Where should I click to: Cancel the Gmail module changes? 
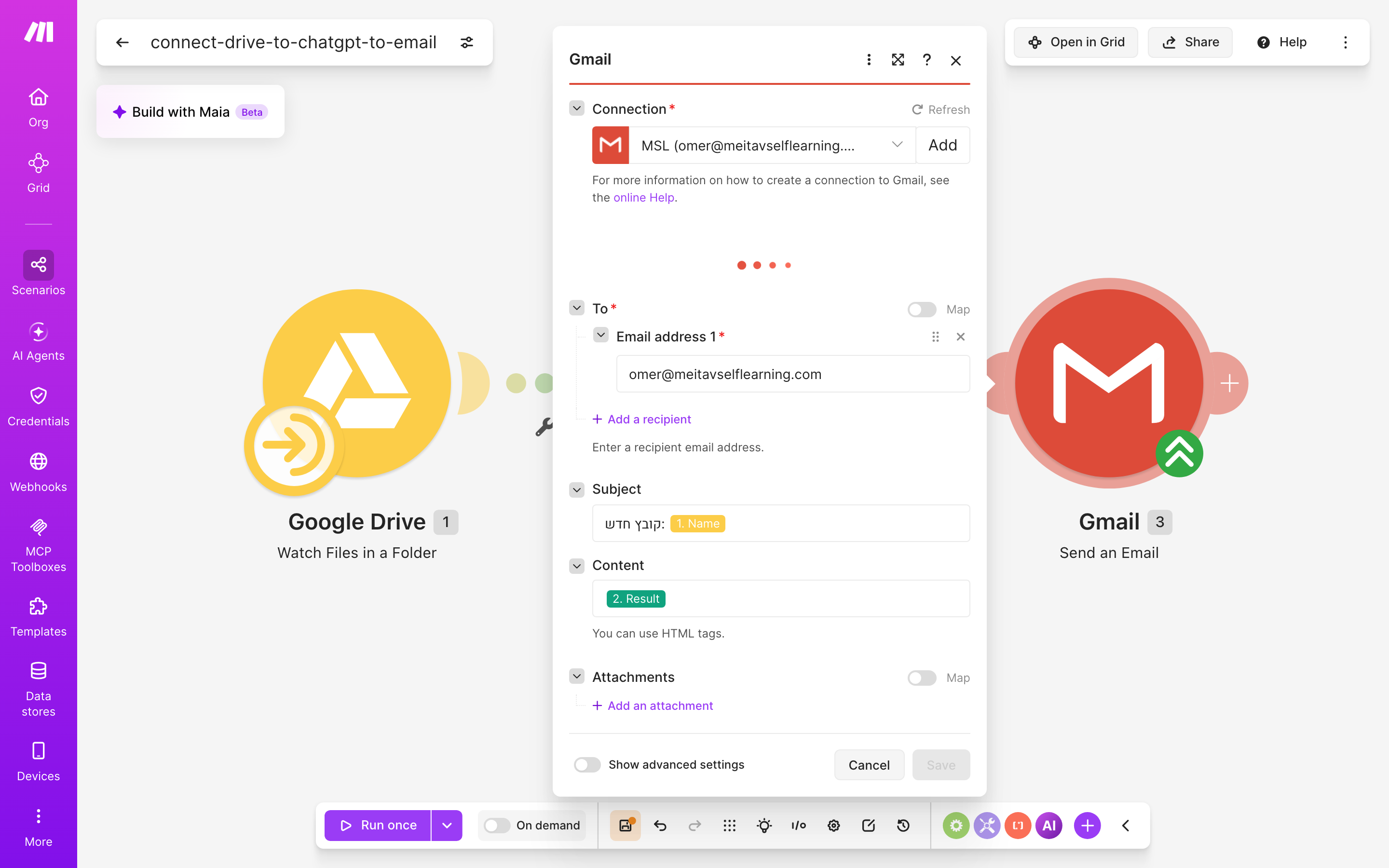tap(869, 765)
